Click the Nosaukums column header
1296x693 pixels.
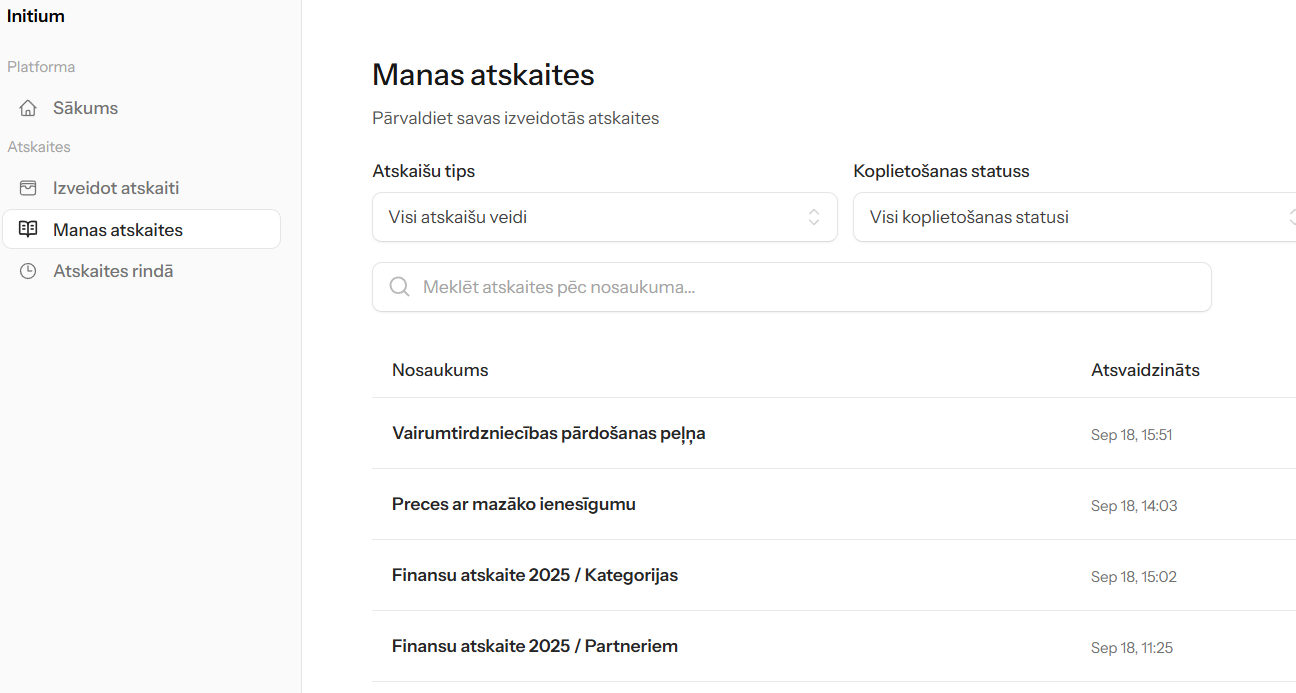pos(440,370)
